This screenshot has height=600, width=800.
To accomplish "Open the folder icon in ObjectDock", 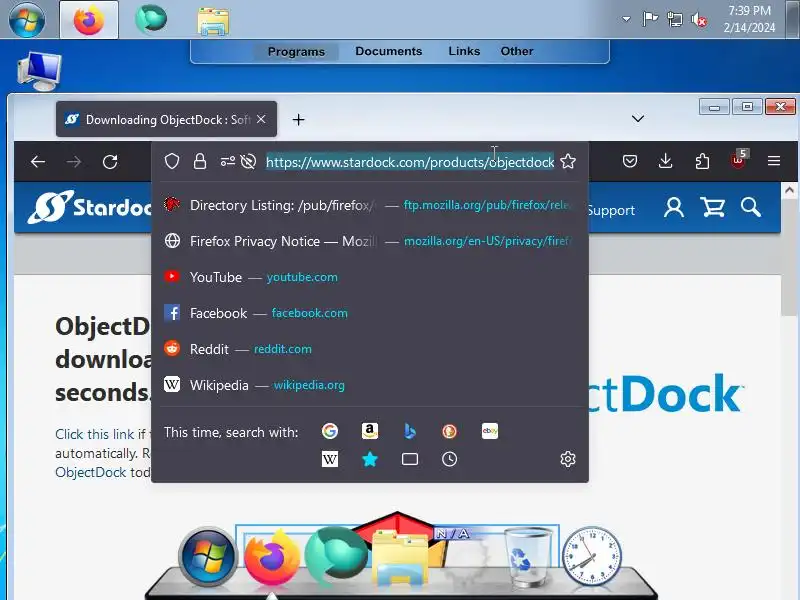I will pos(400,558).
